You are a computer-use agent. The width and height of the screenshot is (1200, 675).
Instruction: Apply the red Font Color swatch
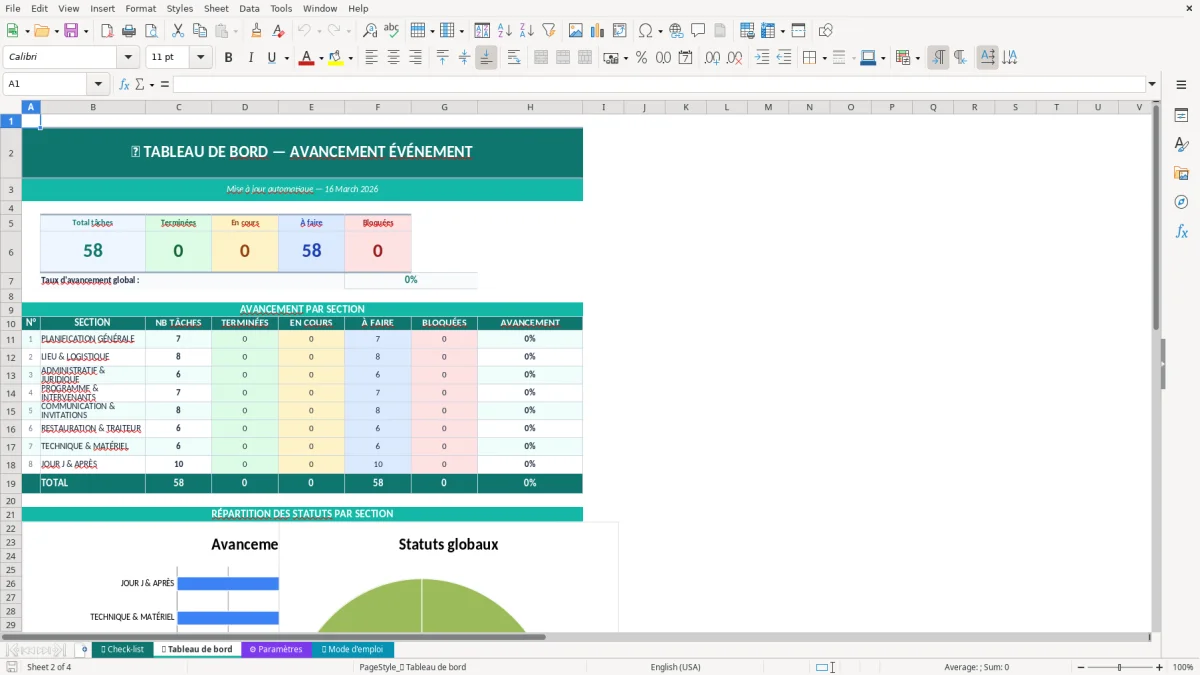305,58
